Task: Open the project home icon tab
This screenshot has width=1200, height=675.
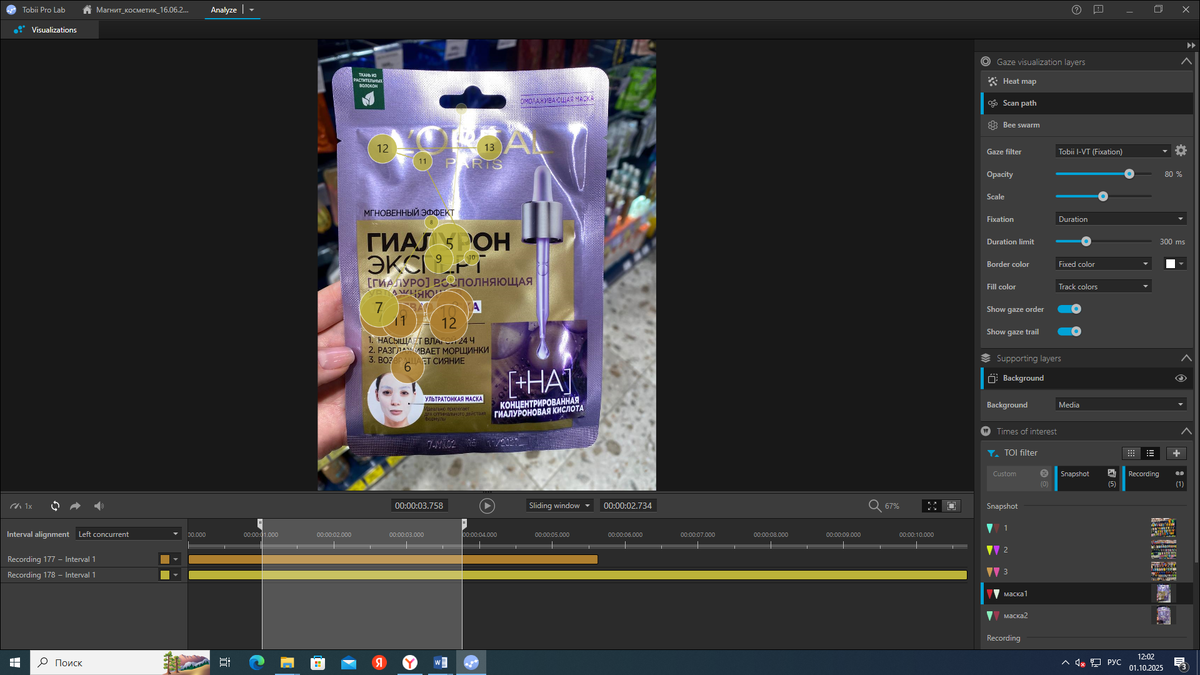Action: (x=89, y=9)
